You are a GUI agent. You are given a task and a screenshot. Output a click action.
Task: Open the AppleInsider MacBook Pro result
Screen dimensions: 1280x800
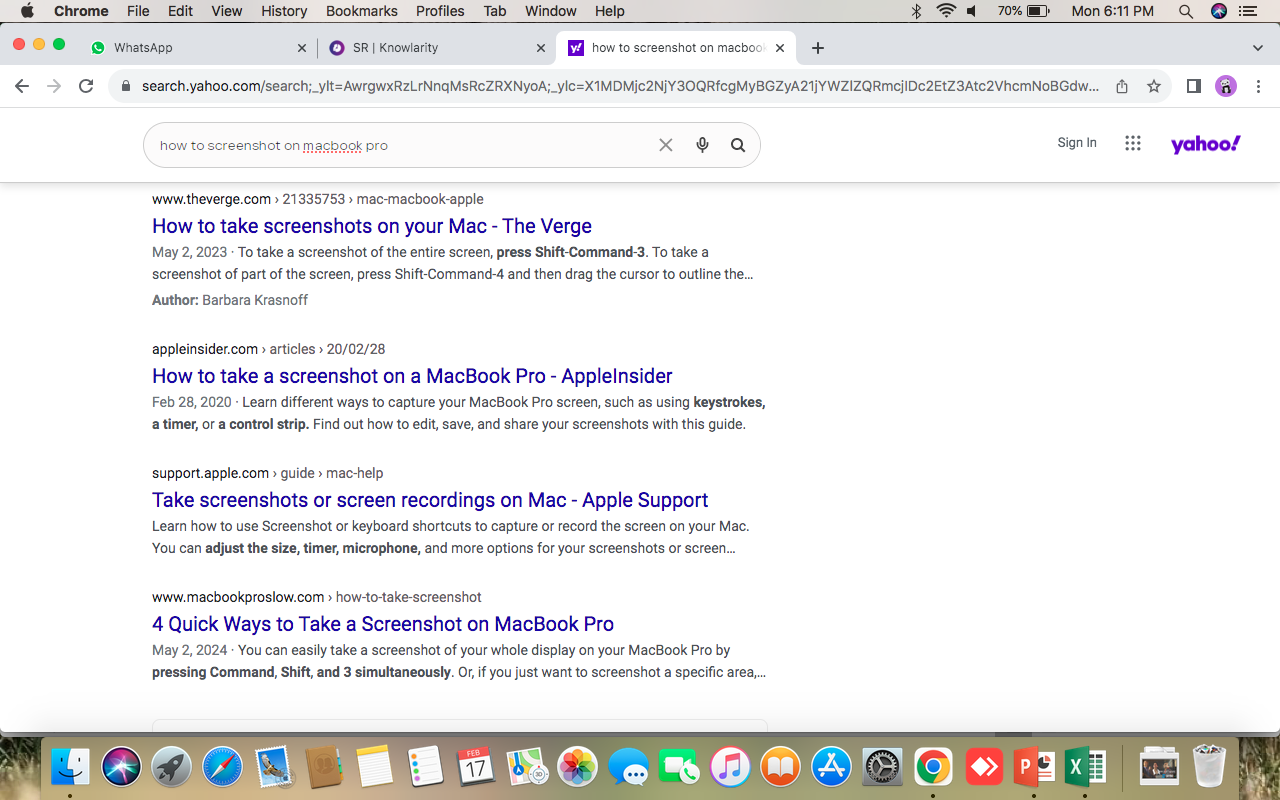point(412,376)
